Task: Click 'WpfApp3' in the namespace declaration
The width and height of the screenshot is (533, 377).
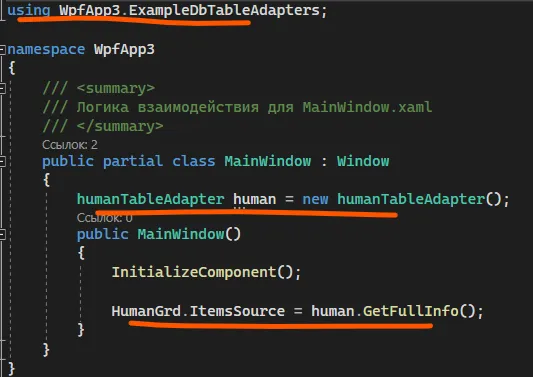Action: click(x=124, y=50)
